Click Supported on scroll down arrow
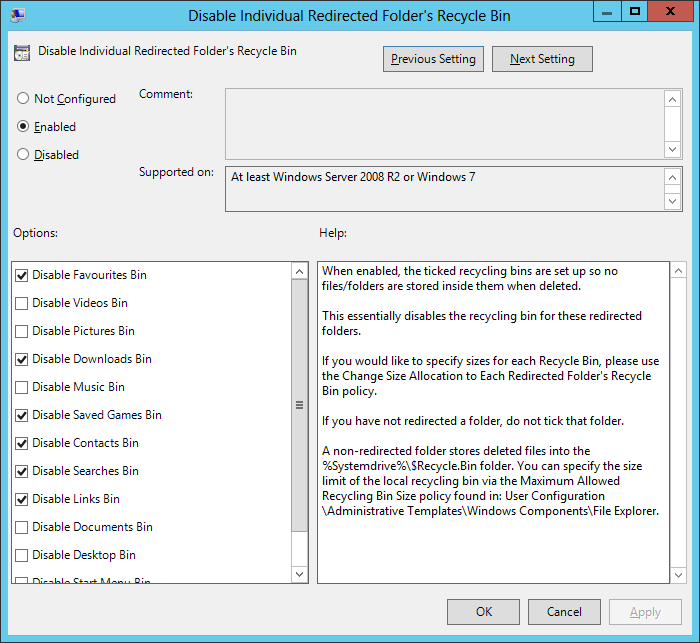Screen dimensions: 700x643 673,201
